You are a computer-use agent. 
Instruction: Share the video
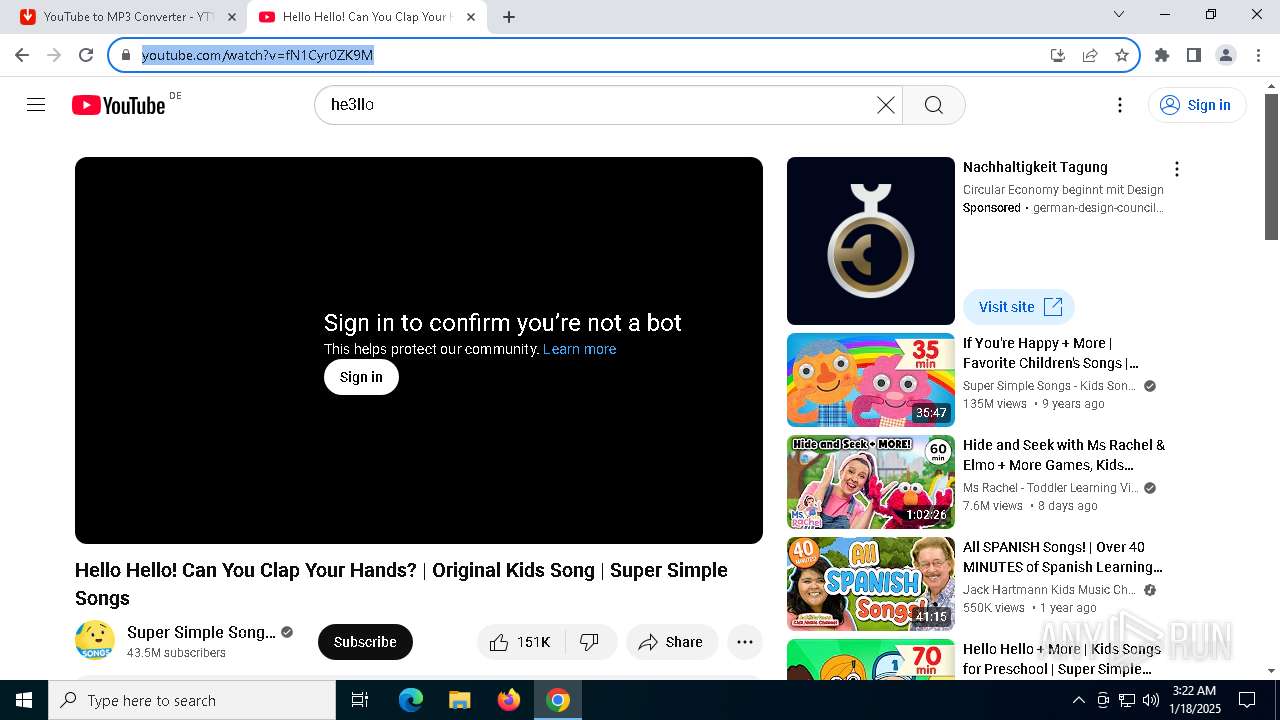672,642
